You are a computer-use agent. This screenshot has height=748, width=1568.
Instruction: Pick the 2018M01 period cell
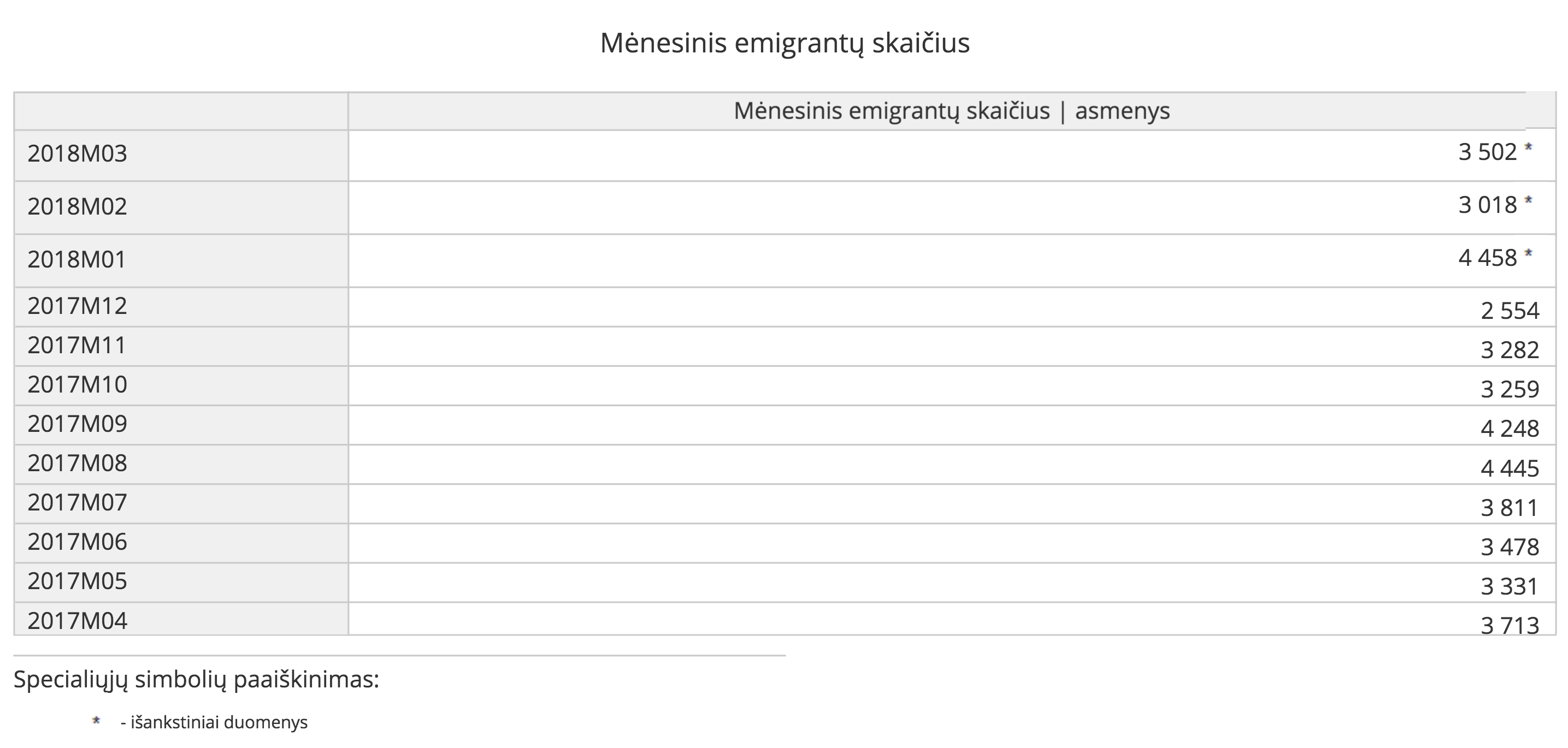(x=76, y=260)
